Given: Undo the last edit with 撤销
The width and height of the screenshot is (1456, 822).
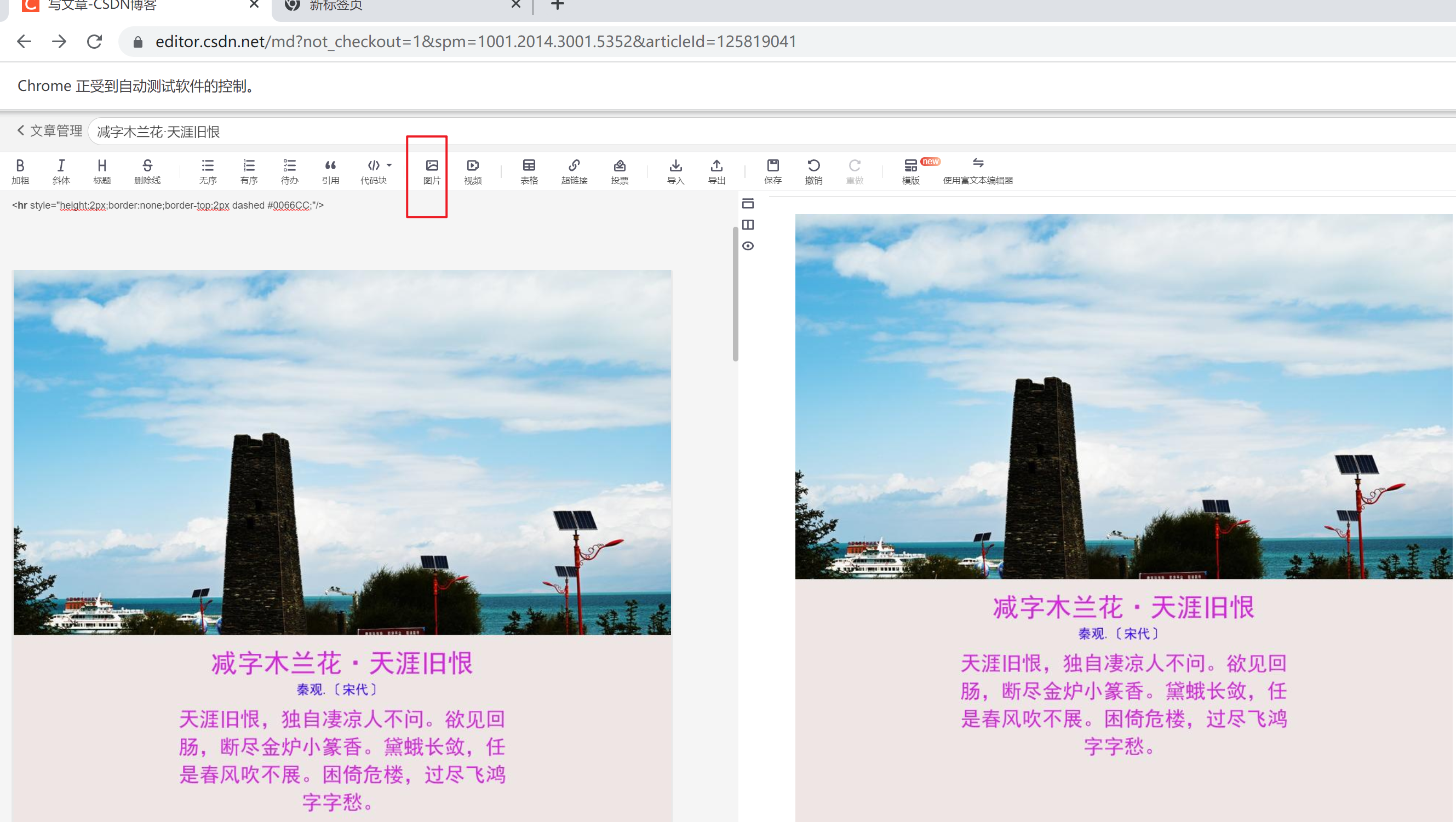Looking at the screenshot, I should pyautogui.click(x=813, y=171).
